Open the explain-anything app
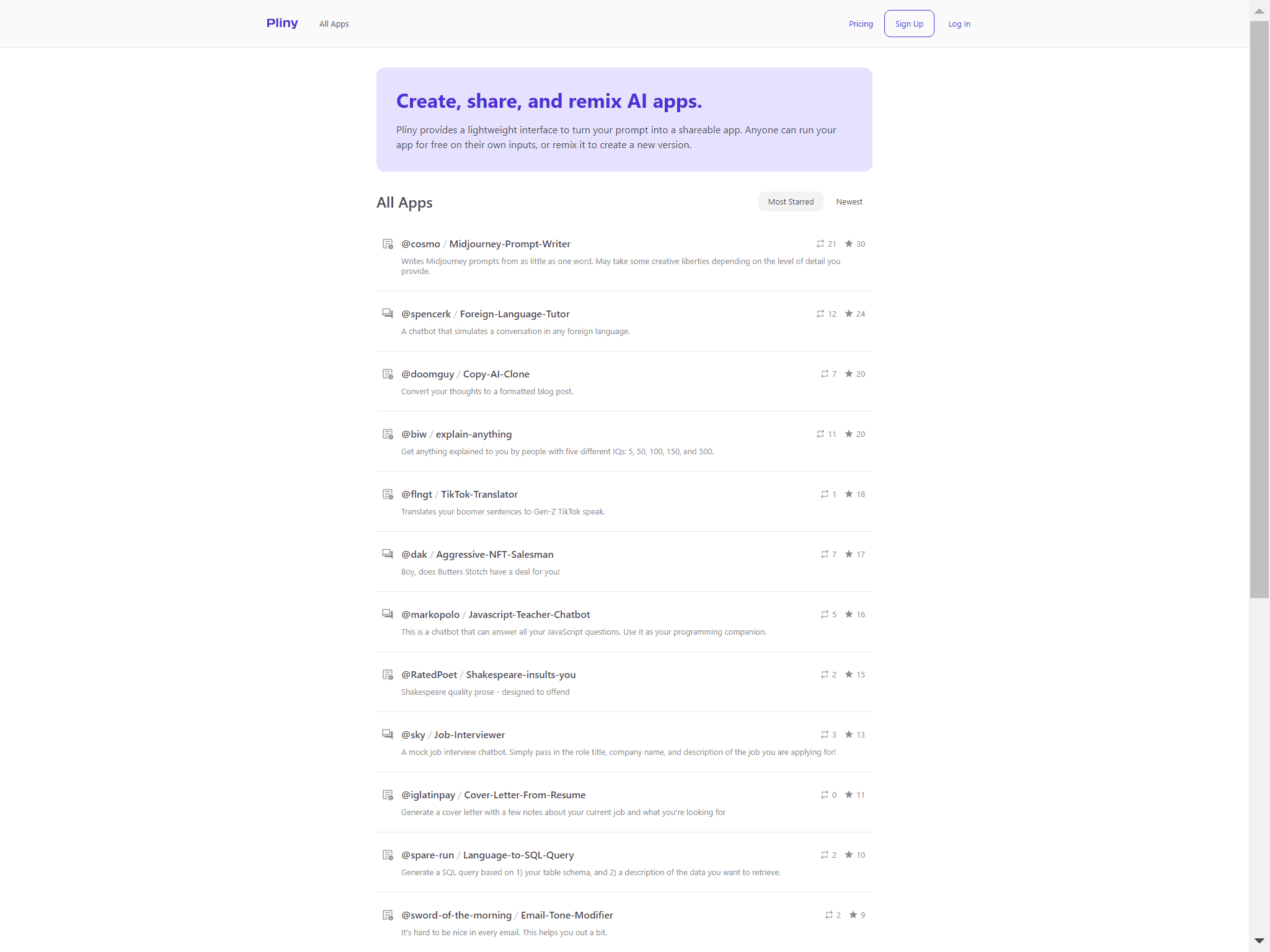This screenshot has width=1270, height=952. 474,434
